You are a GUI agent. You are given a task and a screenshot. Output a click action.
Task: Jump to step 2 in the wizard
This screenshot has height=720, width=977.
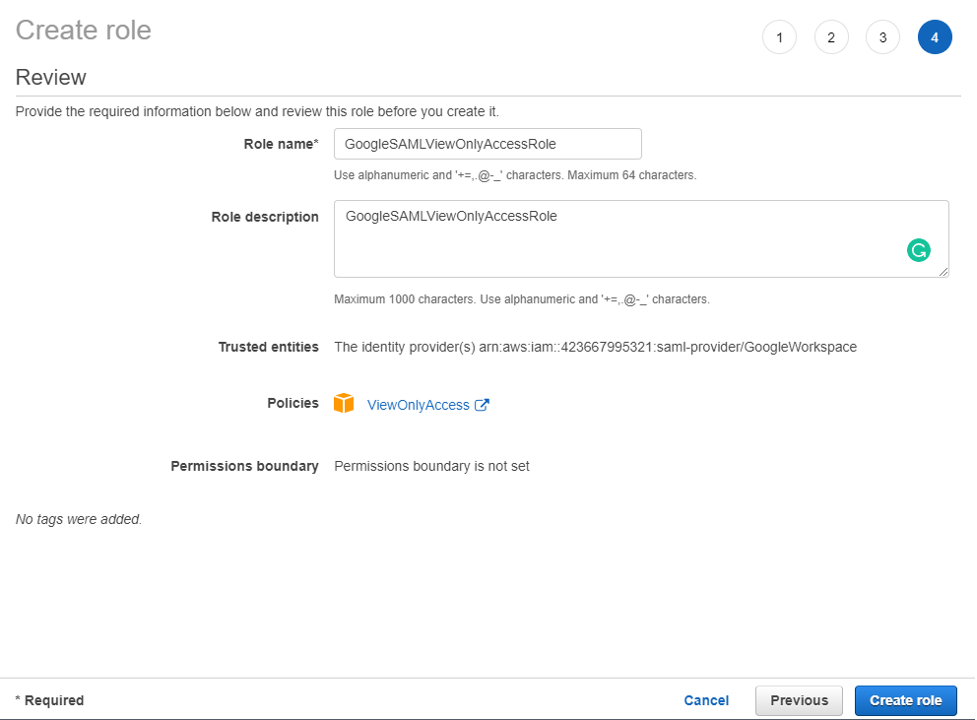click(x=831, y=36)
